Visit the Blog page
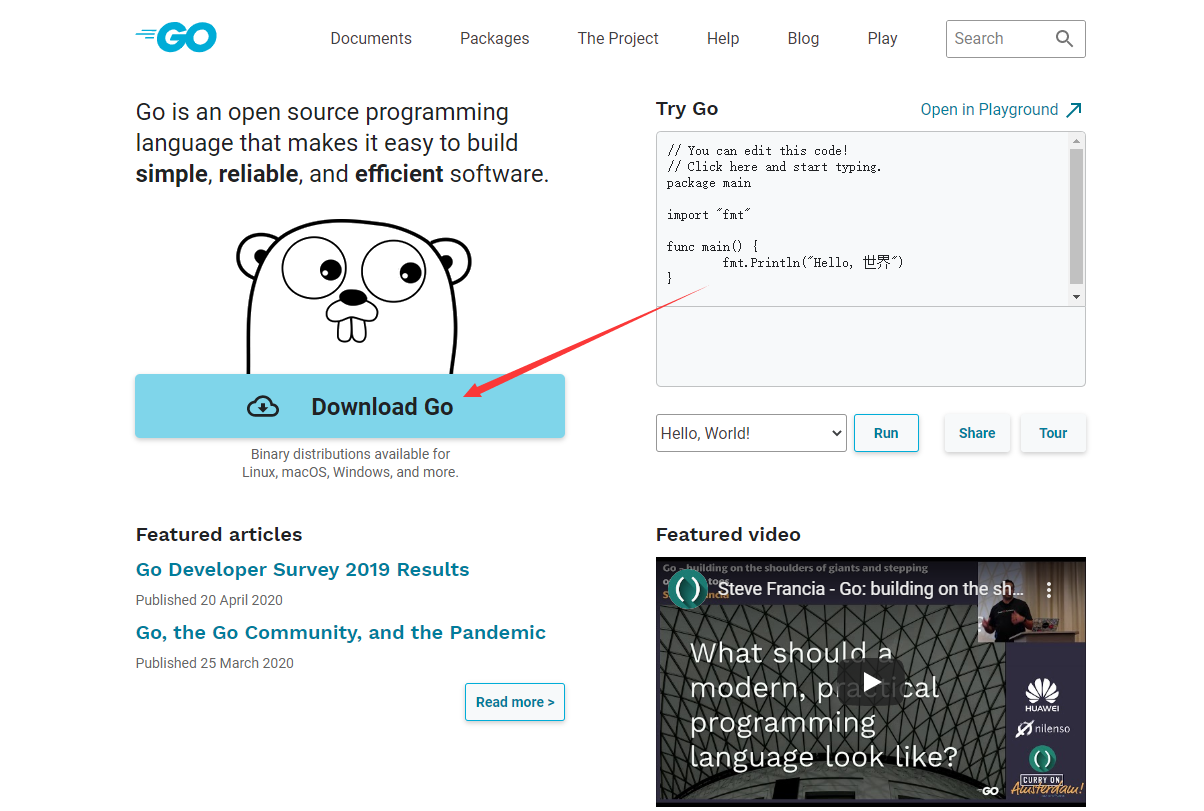This screenshot has height=811, width=1204. [x=803, y=39]
